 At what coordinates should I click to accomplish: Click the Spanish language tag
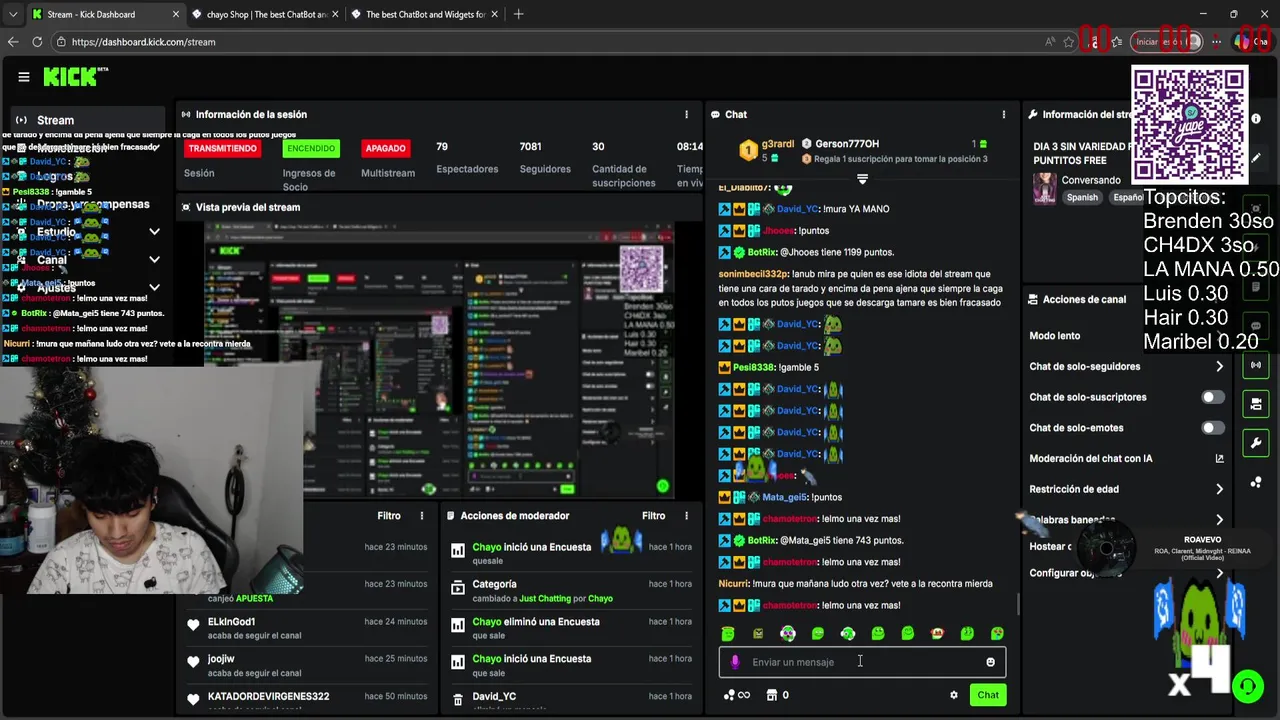point(1082,197)
